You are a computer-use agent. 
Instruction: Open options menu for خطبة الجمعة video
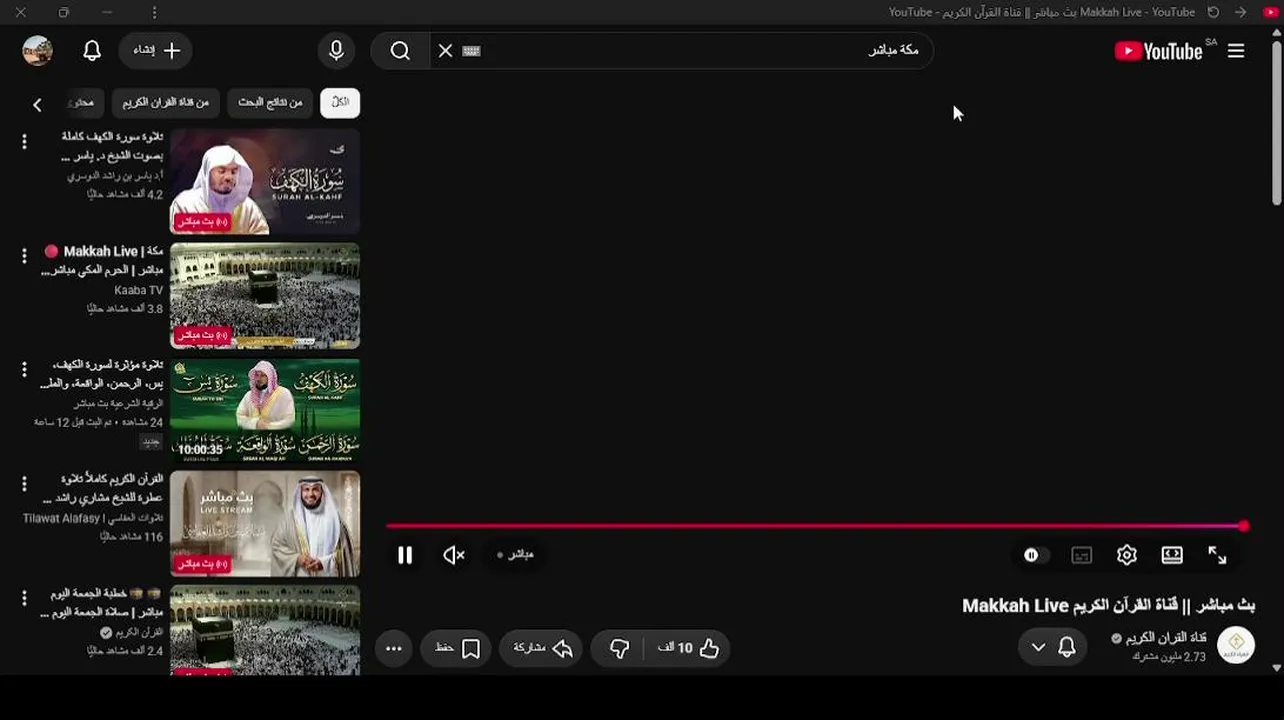coord(24,598)
